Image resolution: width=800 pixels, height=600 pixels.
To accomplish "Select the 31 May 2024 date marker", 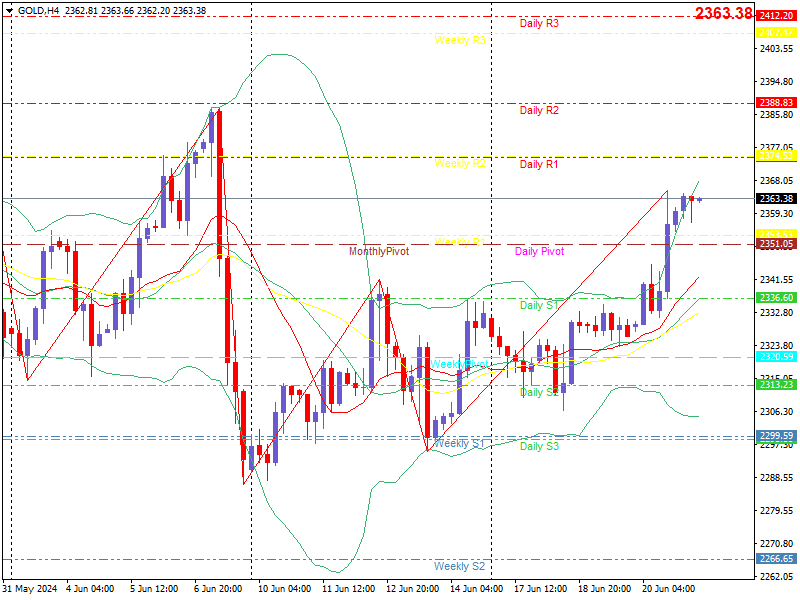I will [x=30, y=588].
